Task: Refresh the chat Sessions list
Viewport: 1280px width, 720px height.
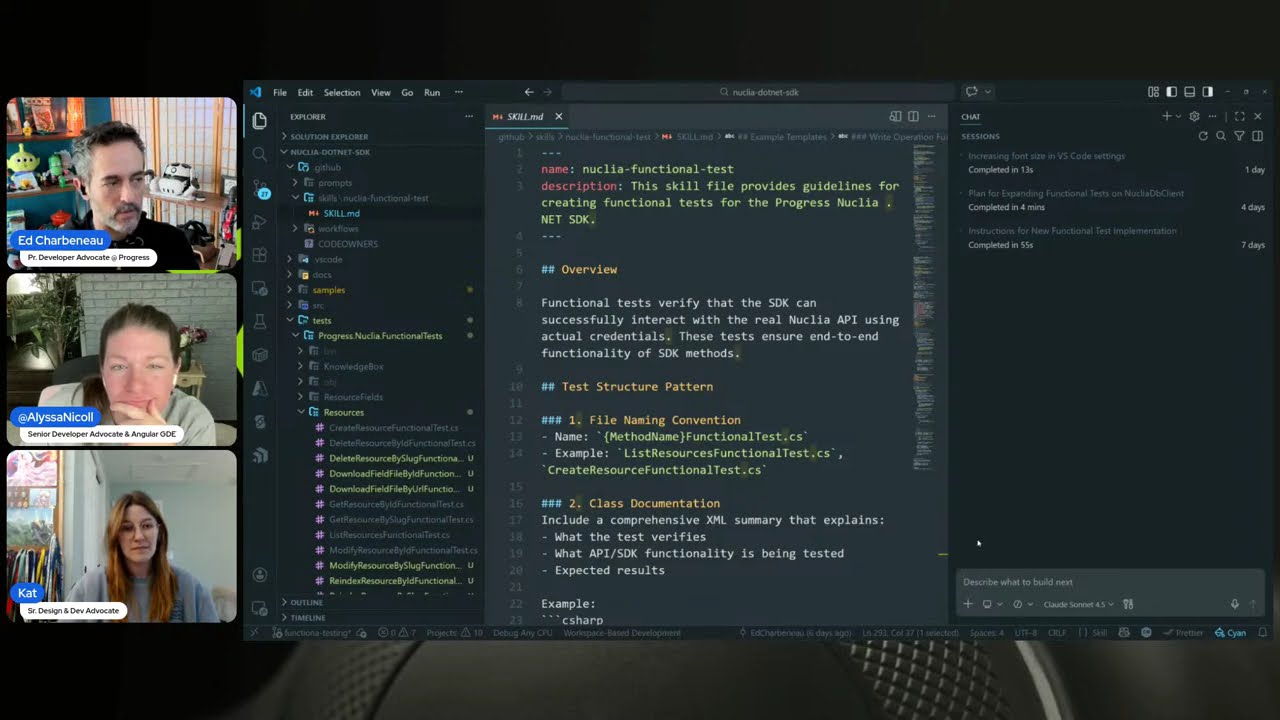Action: (1203, 136)
